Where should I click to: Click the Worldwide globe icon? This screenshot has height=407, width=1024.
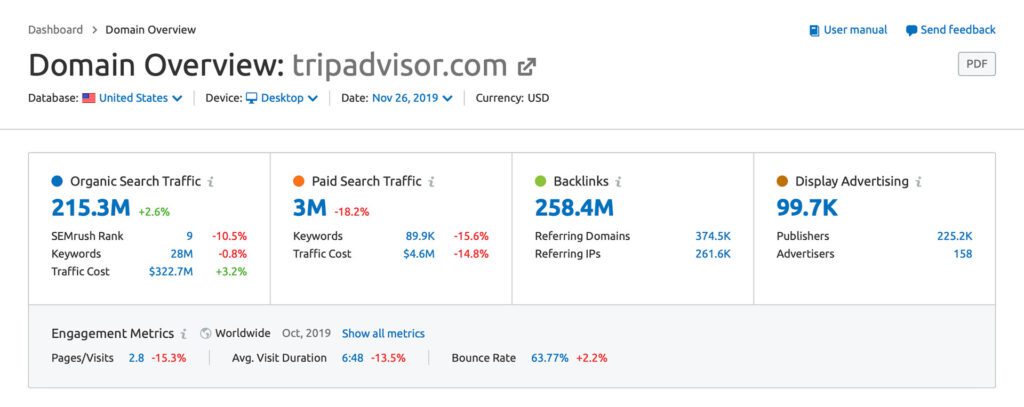[206, 333]
